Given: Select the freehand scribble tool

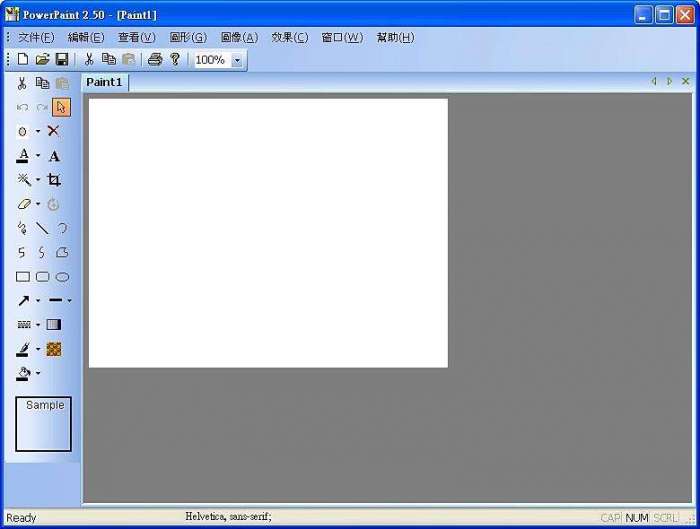Looking at the screenshot, I should (x=21, y=228).
